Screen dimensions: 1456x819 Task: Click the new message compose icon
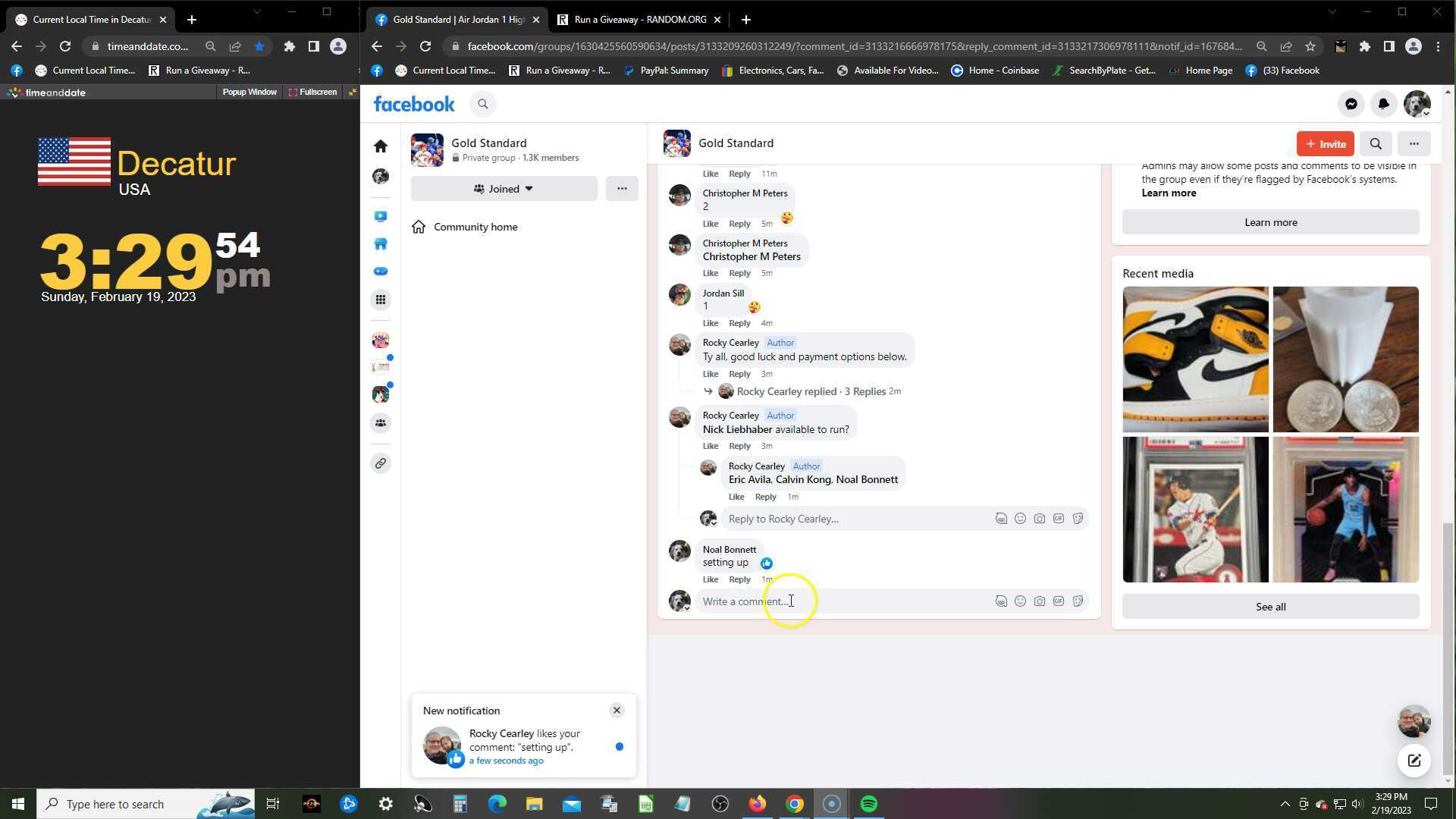1414,761
